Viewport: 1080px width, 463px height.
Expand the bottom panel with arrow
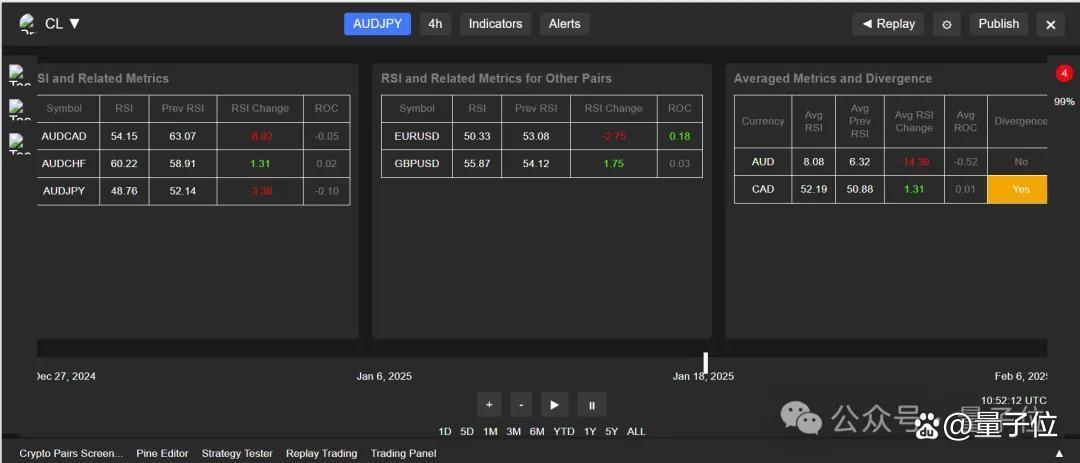tap(1059, 454)
